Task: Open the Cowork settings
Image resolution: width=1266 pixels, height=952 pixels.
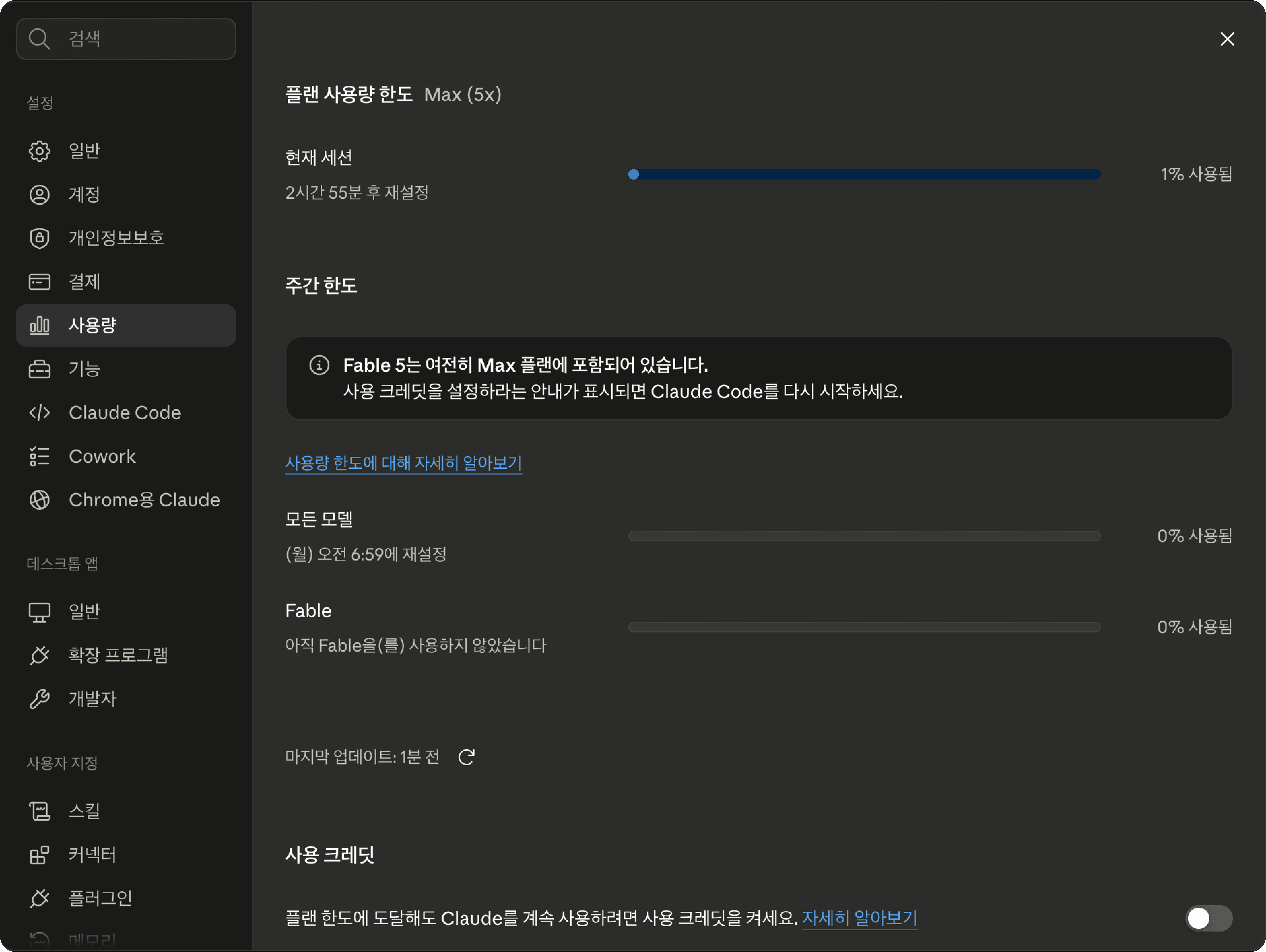Action: (126, 456)
